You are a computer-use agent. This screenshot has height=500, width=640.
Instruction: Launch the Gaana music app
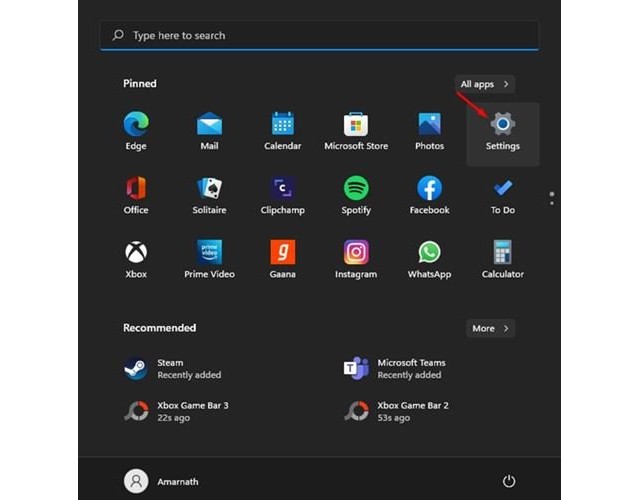(282, 260)
